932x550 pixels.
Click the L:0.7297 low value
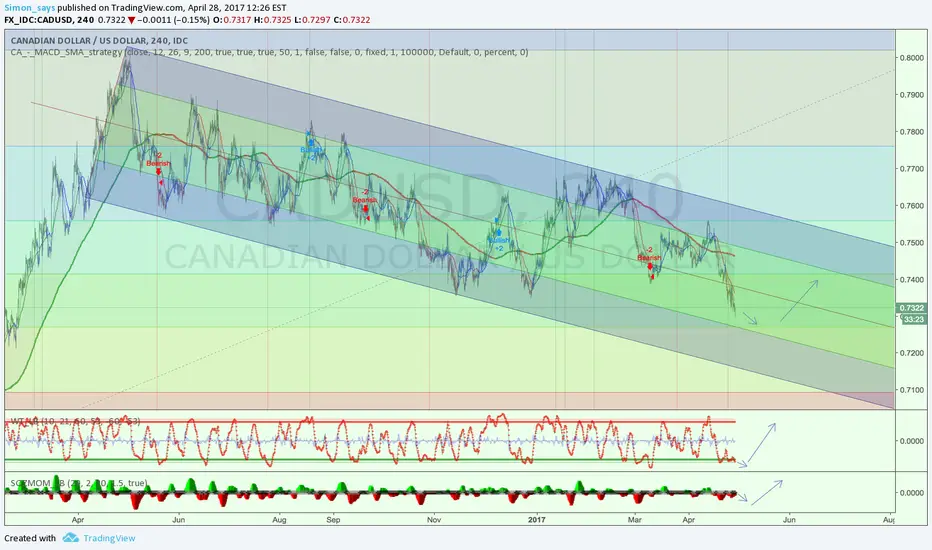(x=311, y=20)
